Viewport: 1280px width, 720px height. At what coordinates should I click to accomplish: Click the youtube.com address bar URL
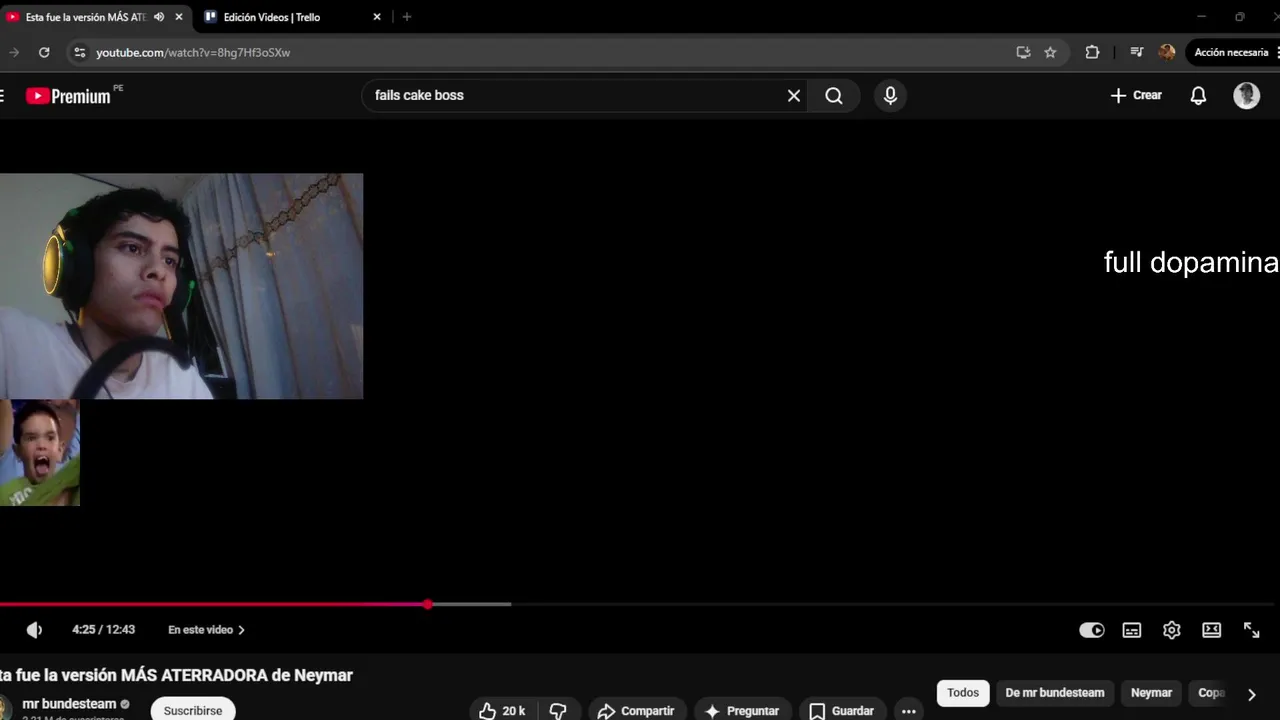point(193,52)
